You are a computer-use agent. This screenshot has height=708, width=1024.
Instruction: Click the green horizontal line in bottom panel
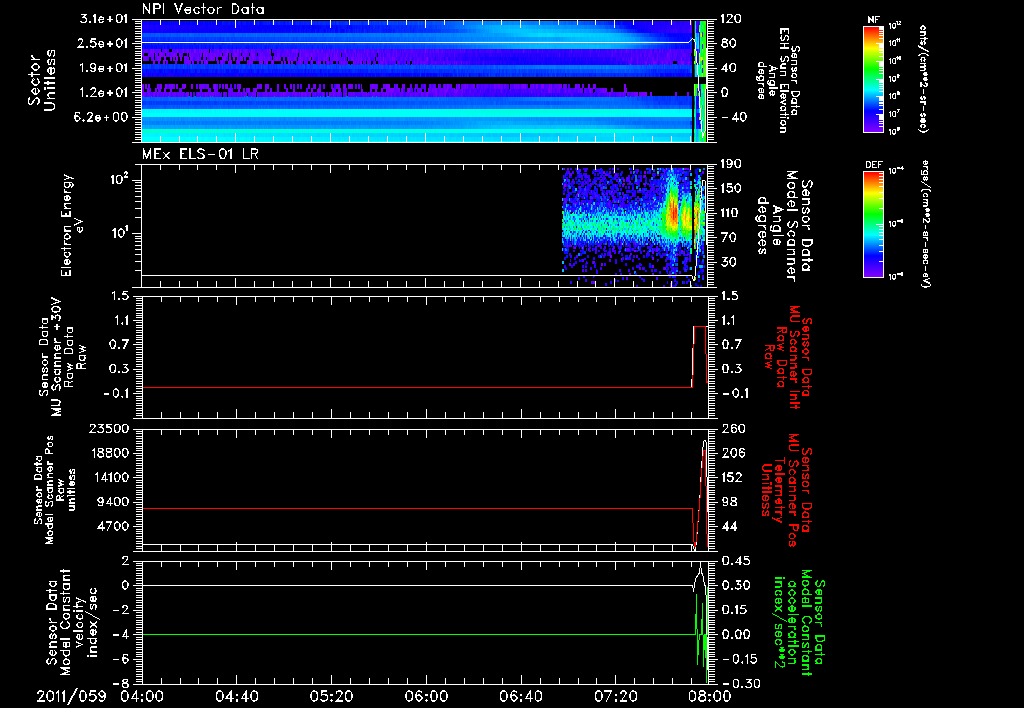coord(400,634)
